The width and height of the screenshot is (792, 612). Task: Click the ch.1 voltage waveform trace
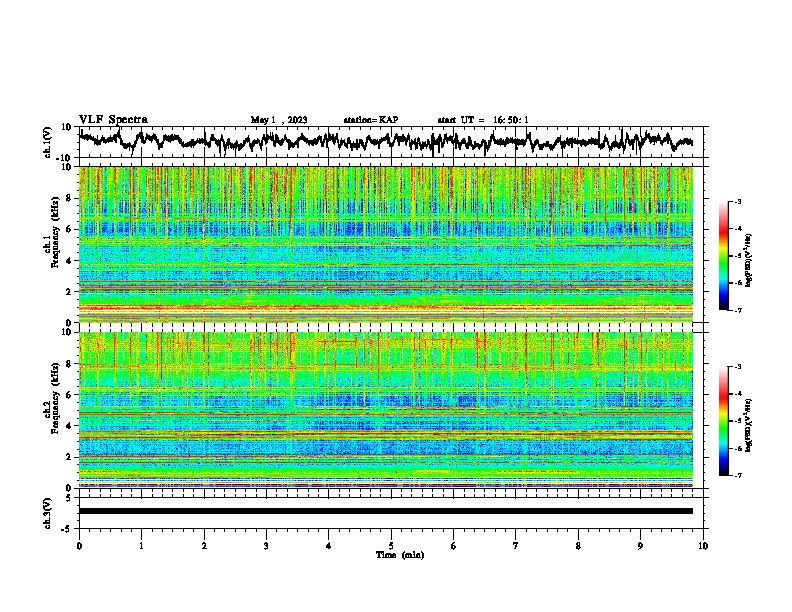pyautogui.click(x=386, y=140)
